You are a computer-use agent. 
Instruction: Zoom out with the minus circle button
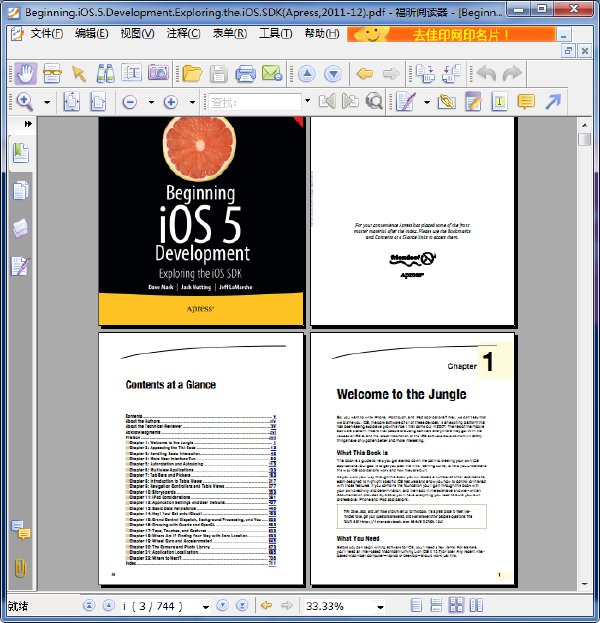[130, 103]
